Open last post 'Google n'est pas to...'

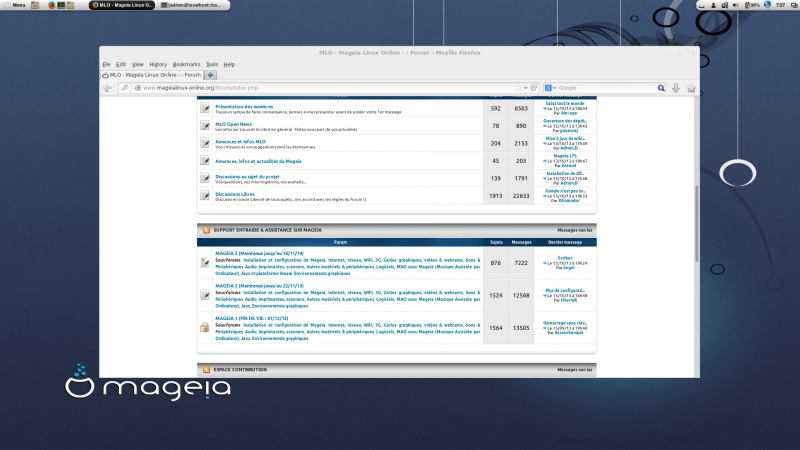[x=565, y=191]
